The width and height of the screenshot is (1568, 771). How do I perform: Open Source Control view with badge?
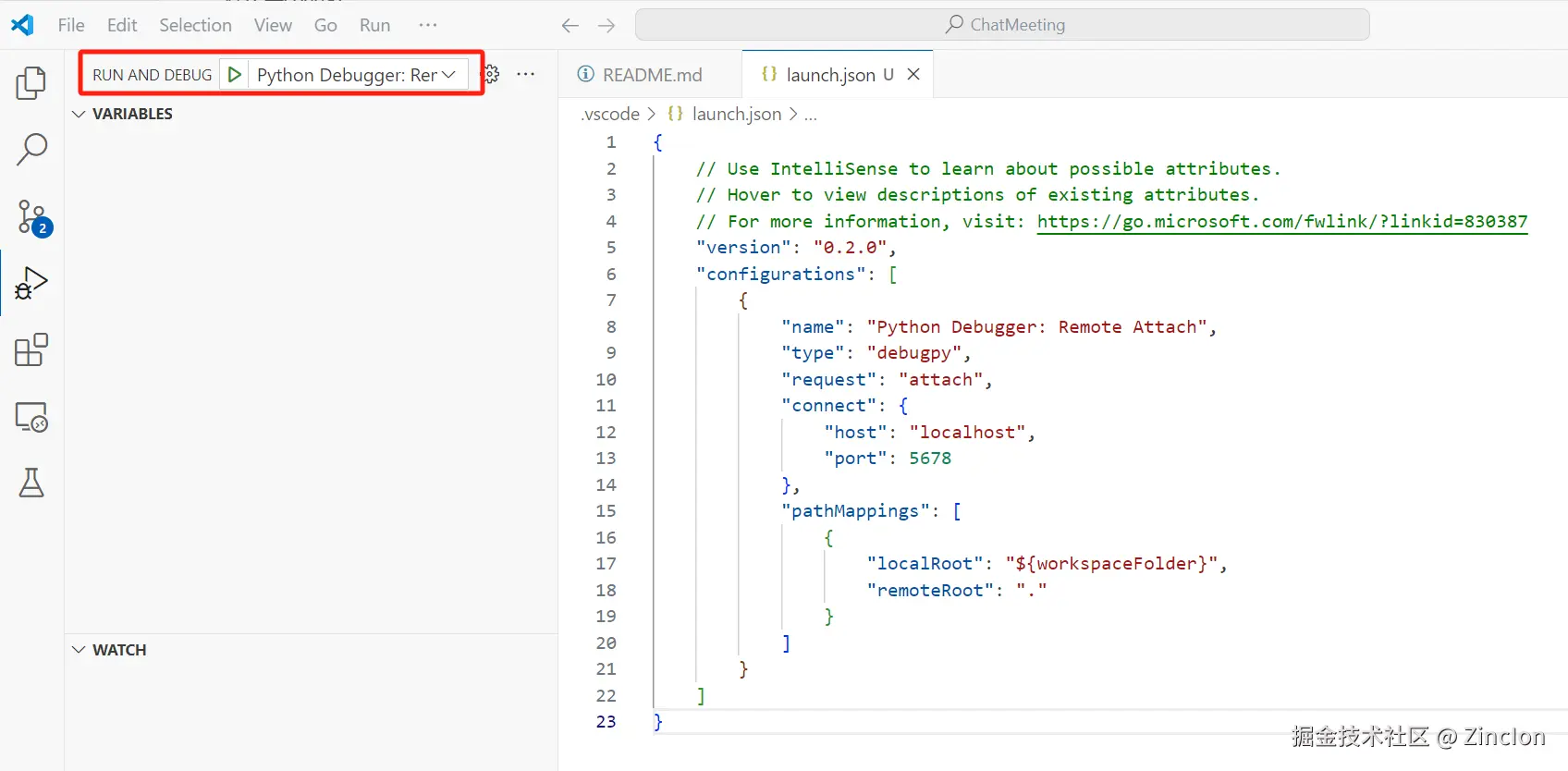click(32, 216)
